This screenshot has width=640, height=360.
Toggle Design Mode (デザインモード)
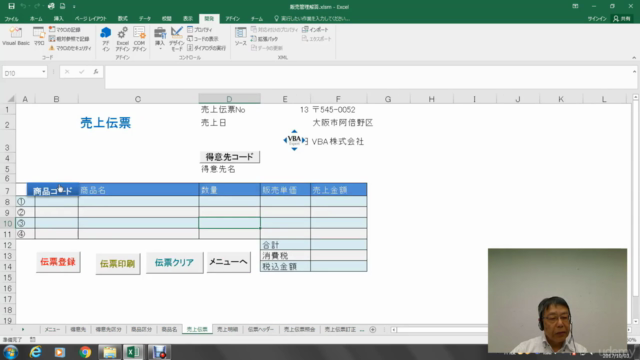pos(177,39)
